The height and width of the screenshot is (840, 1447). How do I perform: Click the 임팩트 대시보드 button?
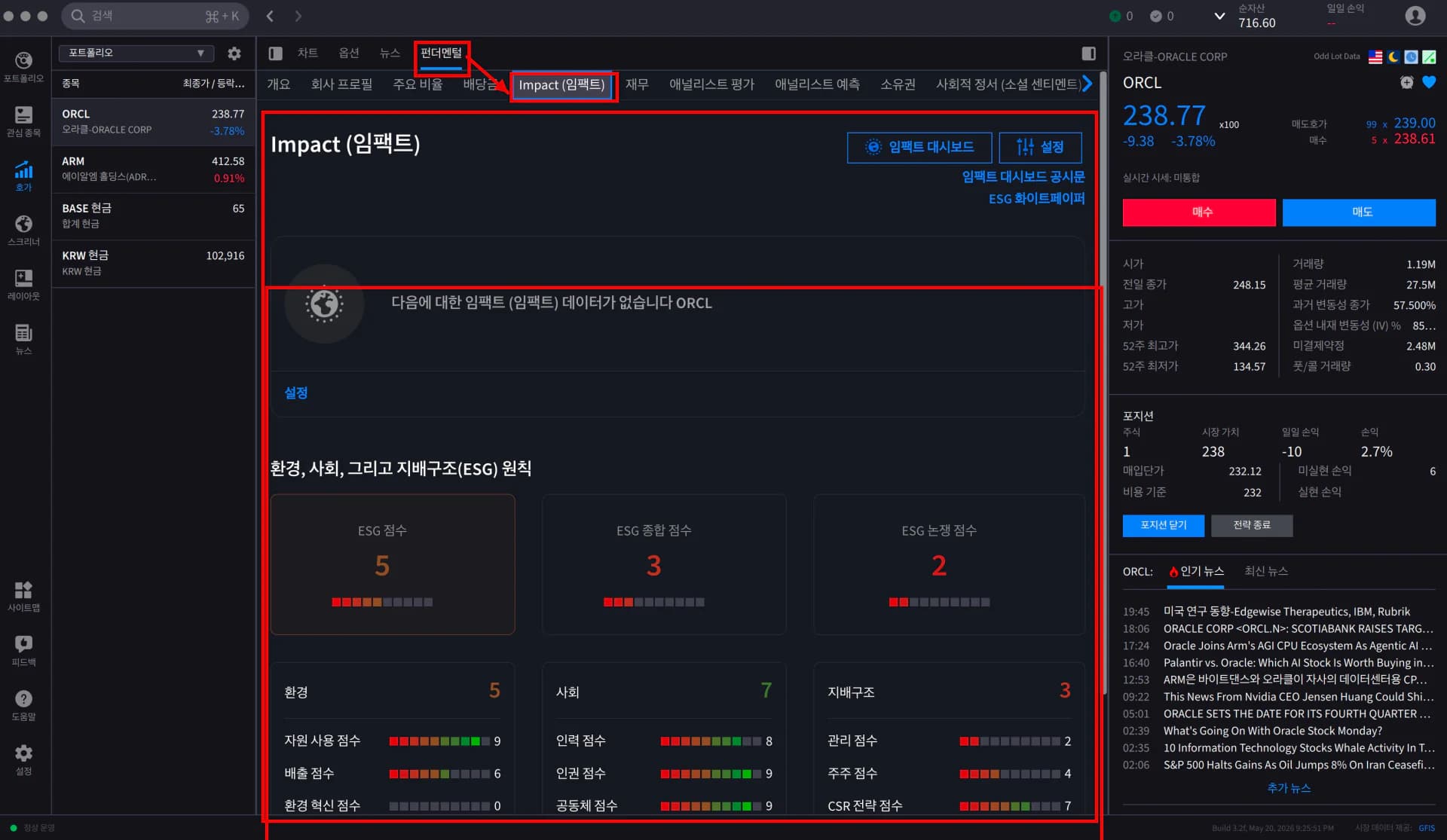919,148
